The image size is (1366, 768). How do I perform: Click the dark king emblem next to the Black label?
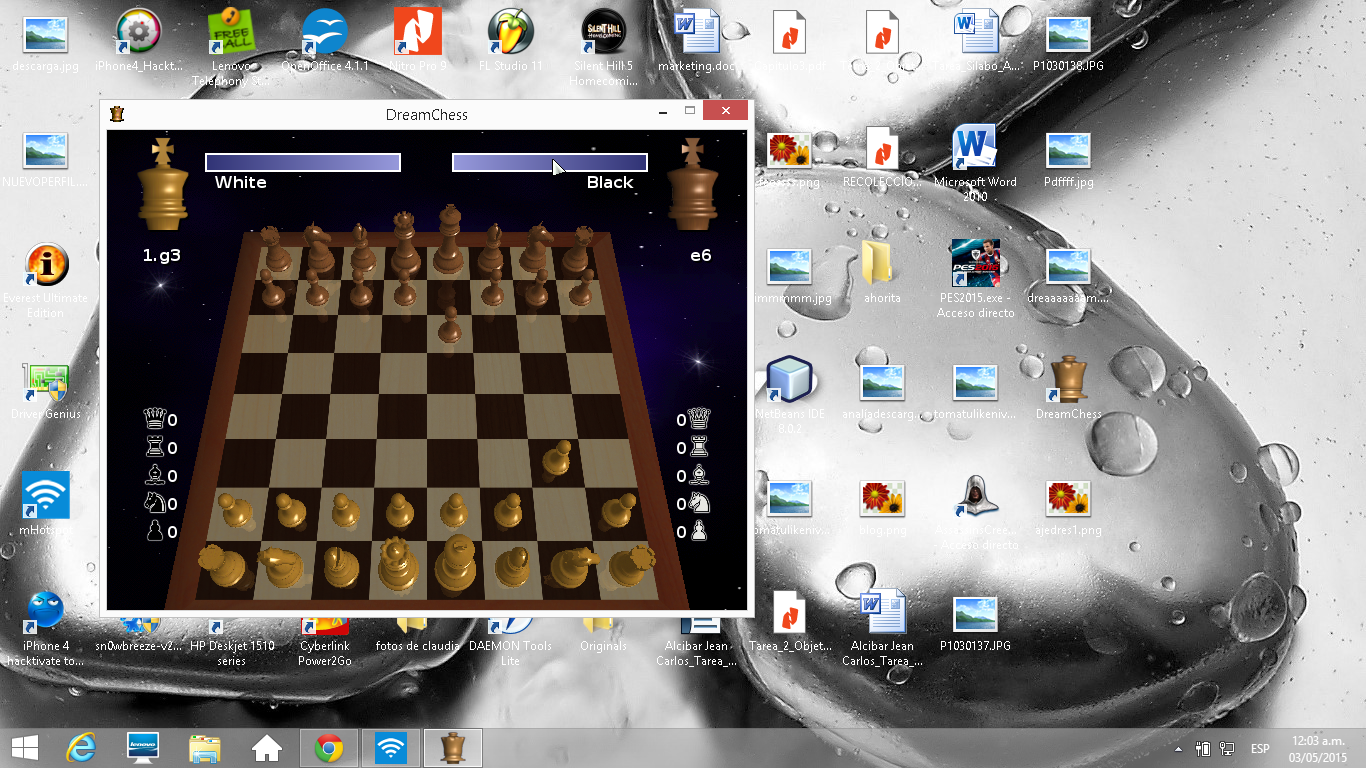point(692,184)
